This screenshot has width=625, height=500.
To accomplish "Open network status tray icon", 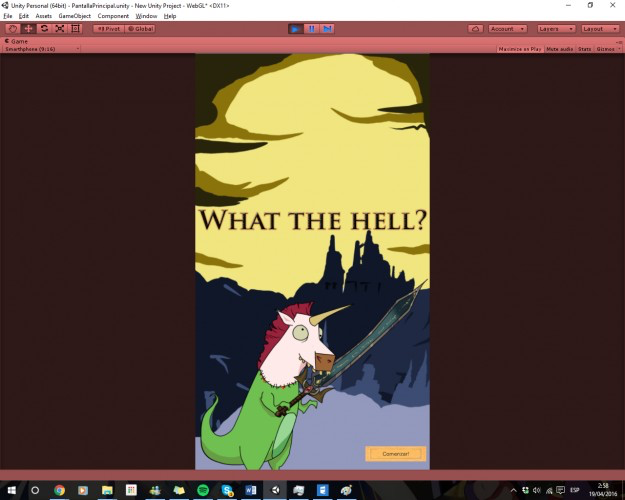I will (x=549, y=490).
